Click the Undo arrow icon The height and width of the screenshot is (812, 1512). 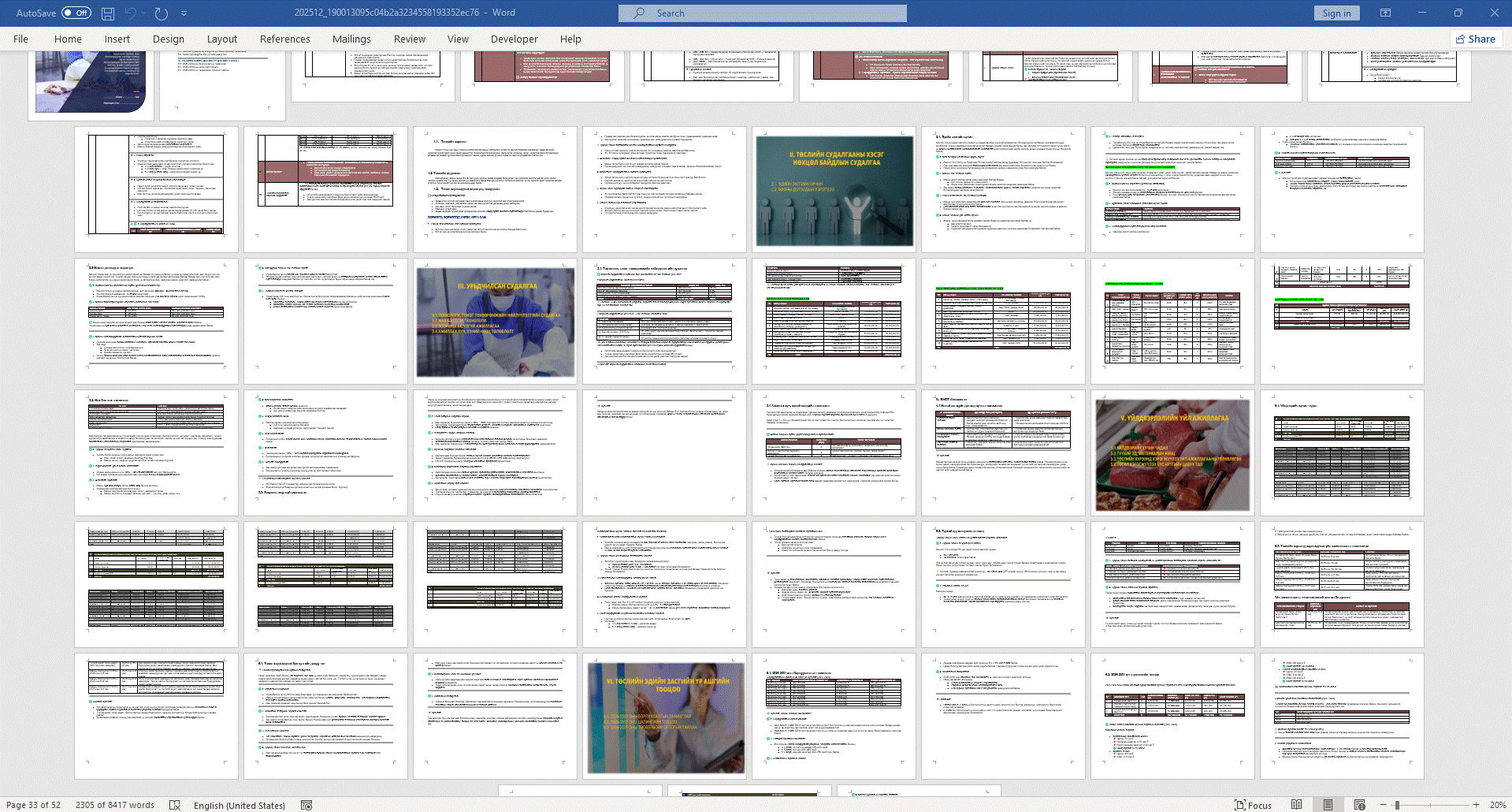click(x=130, y=13)
